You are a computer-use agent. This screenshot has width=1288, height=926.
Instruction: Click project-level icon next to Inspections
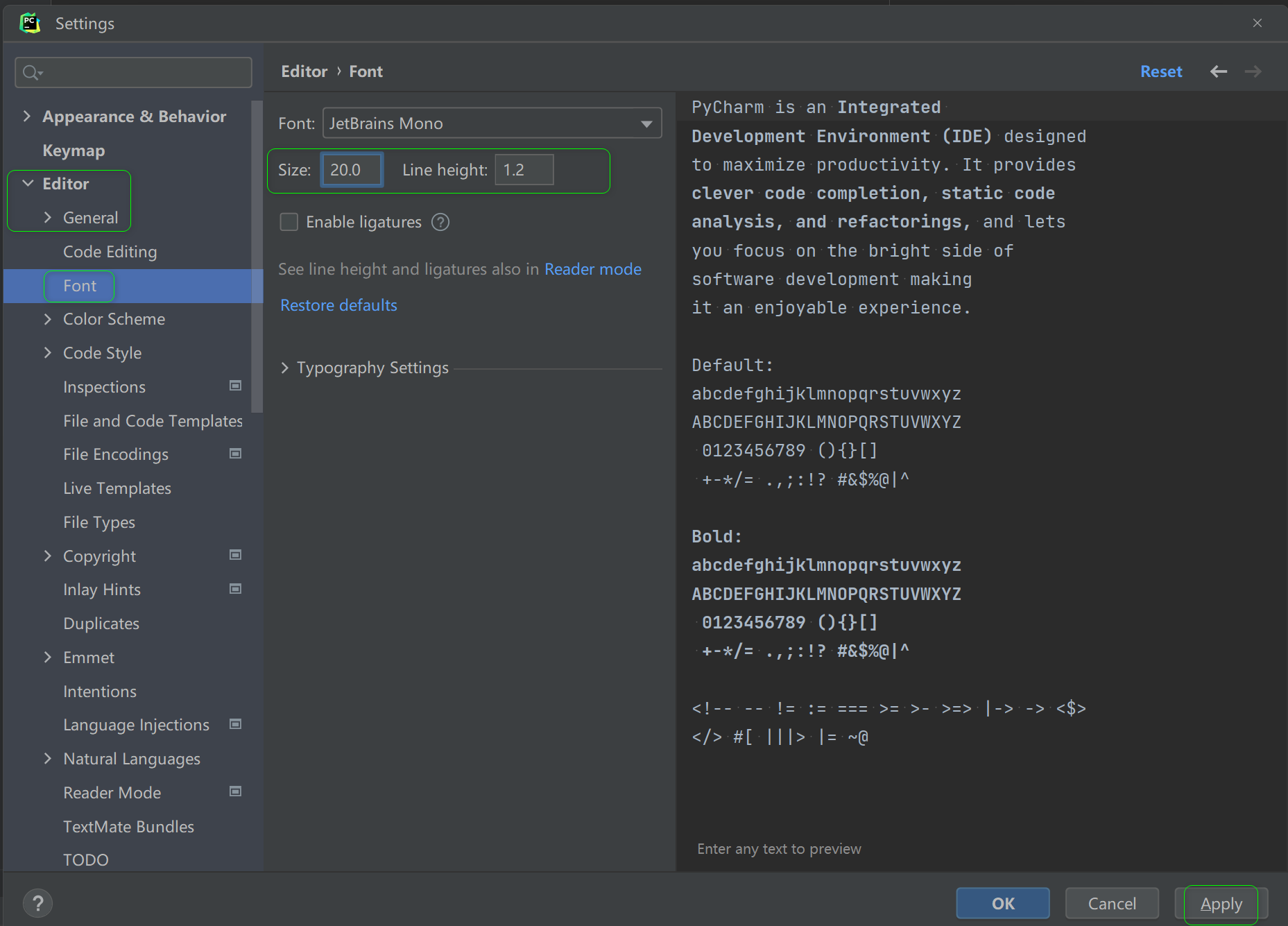click(236, 386)
